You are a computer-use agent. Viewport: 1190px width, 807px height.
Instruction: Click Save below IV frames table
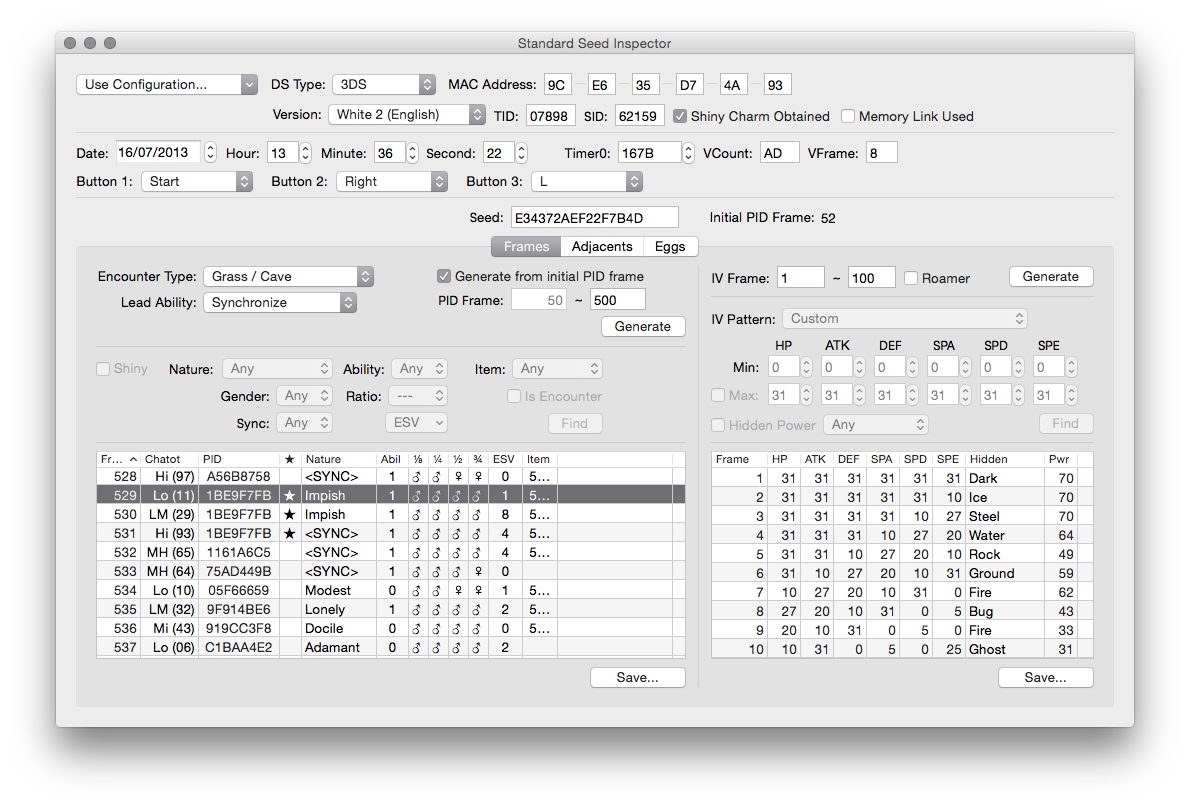1045,677
